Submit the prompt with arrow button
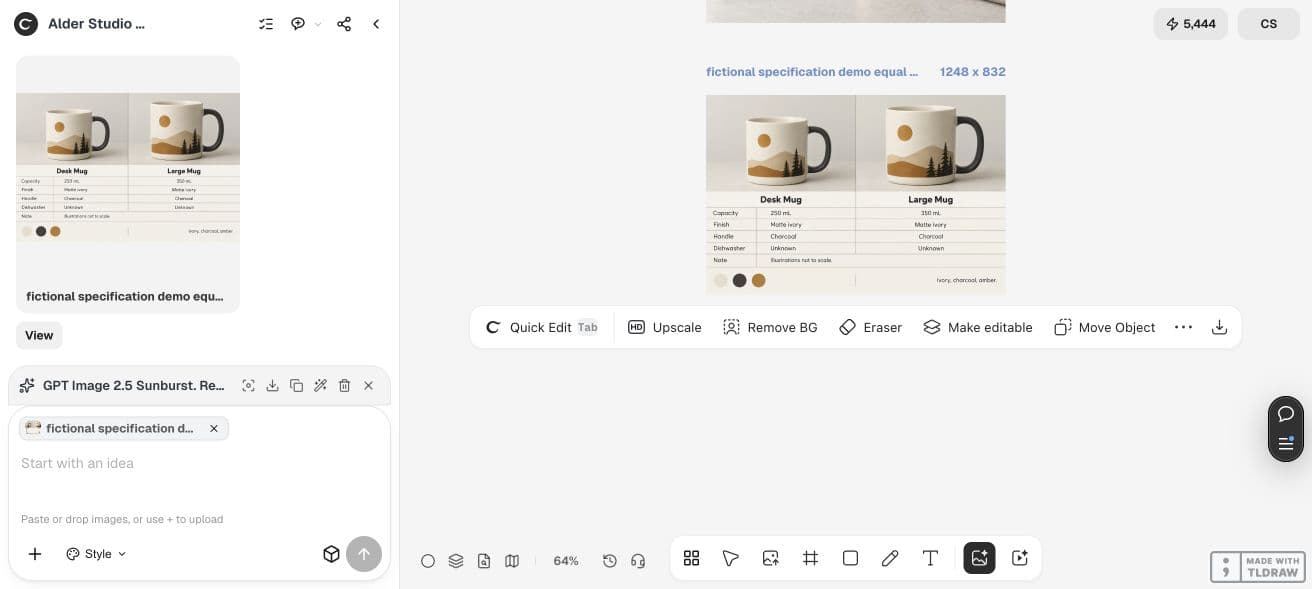1312x589 pixels. pyautogui.click(x=364, y=554)
